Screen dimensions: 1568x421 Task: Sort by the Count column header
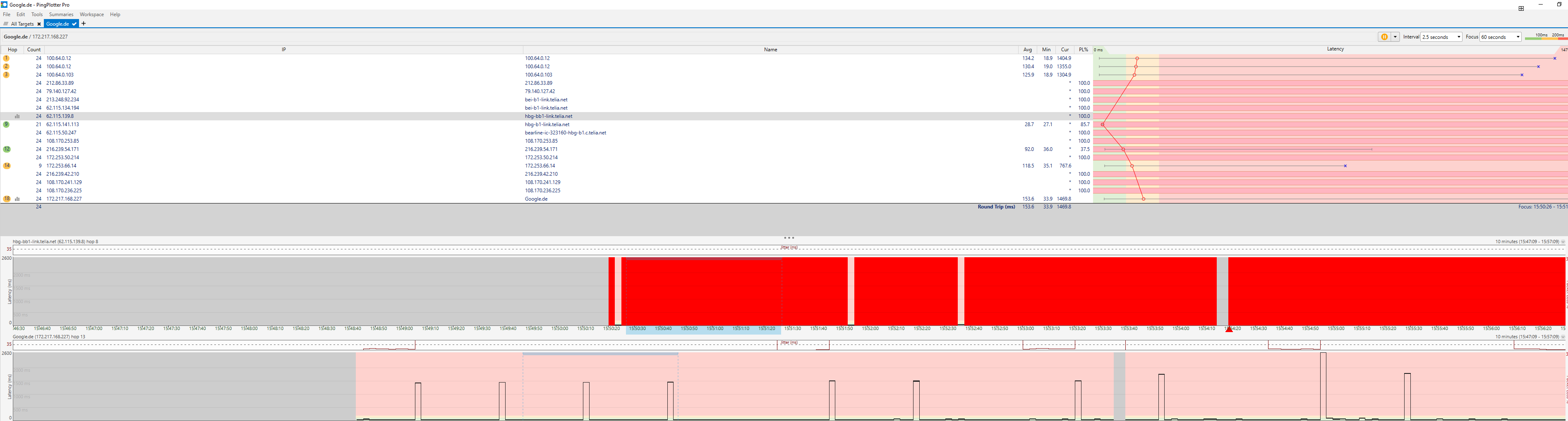click(x=34, y=50)
